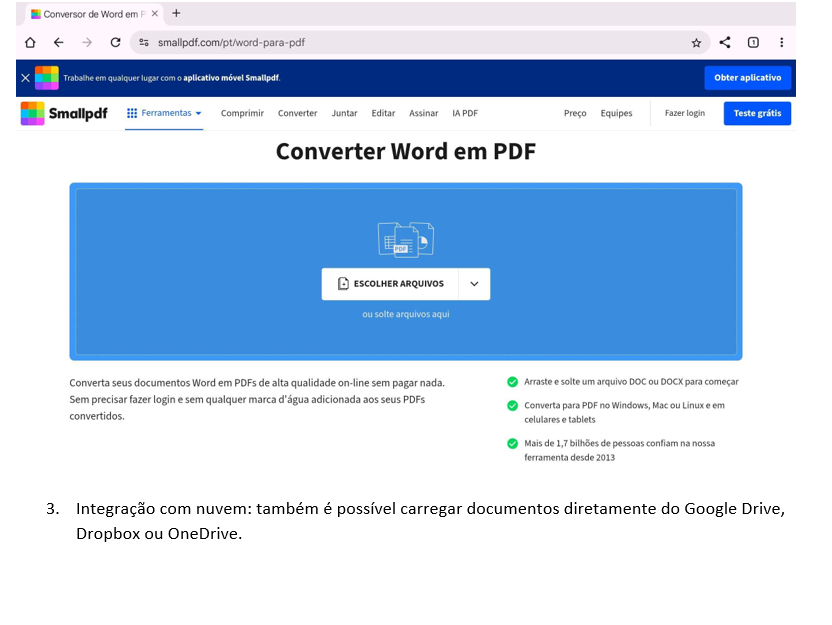Open the Comprimir menu item

pyautogui.click(x=242, y=113)
